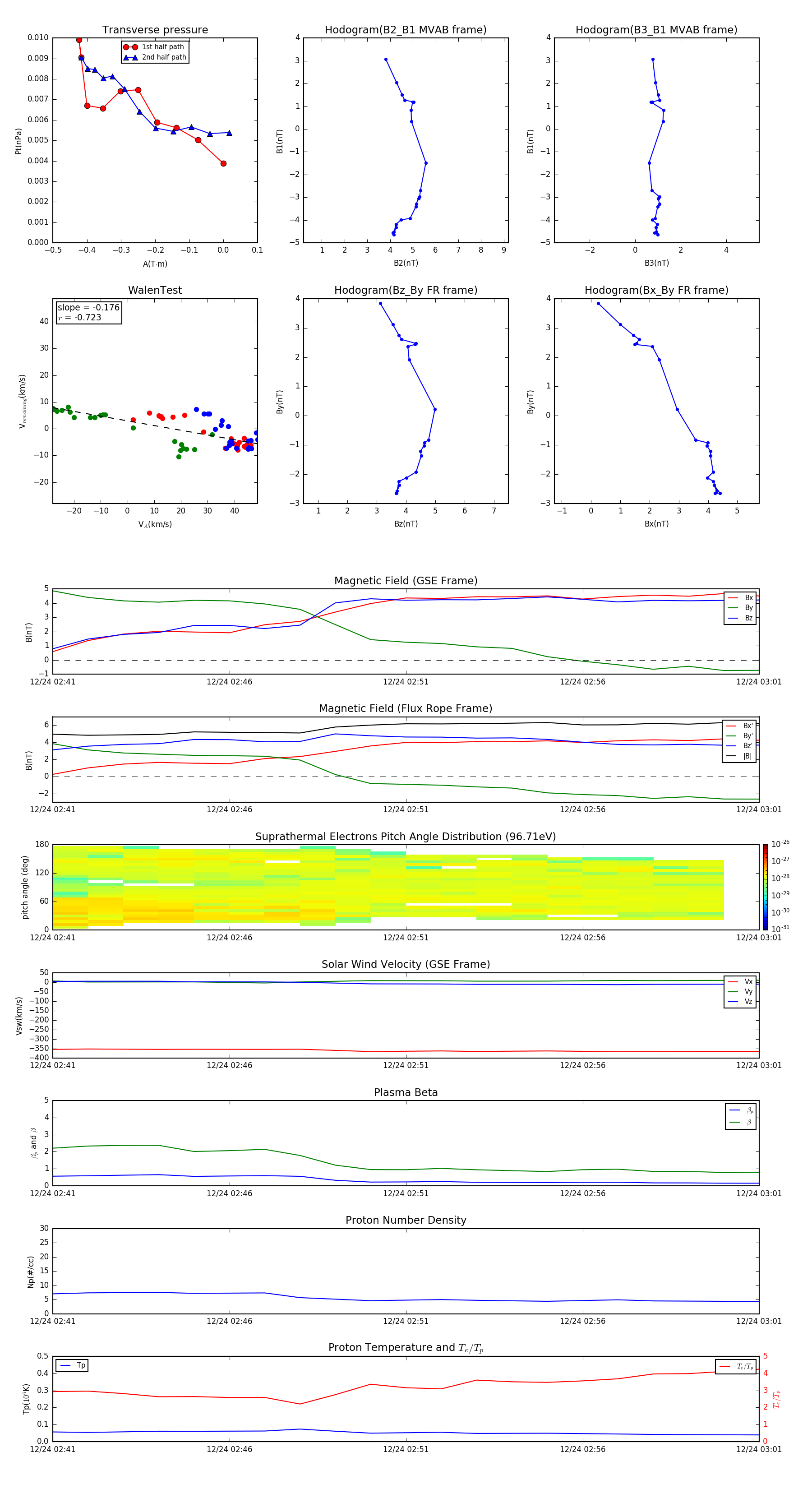Image resolution: width=812 pixels, height=1489 pixels.
Task: Click 'Hodogram(Bx_By FR frame)' title
Action: pos(656,290)
